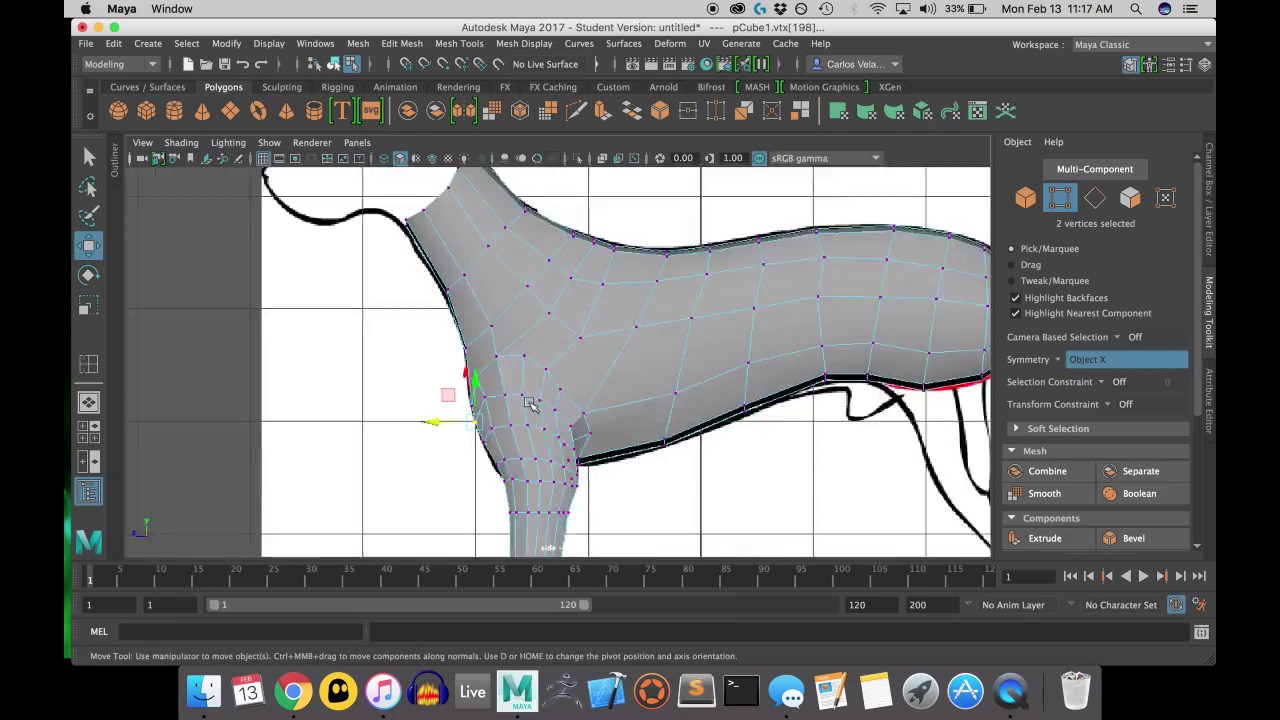Click the range slider bar handle at 120
The width and height of the screenshot is (1280, 720).
pos(584,605)
